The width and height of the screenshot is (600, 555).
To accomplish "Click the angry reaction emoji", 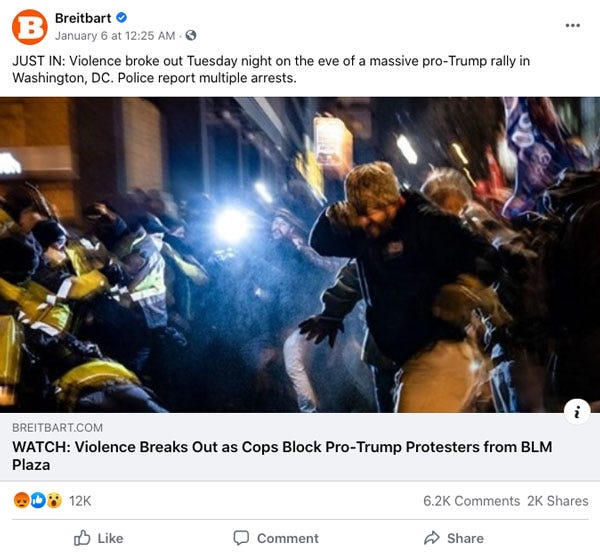I will coord(21,500).
